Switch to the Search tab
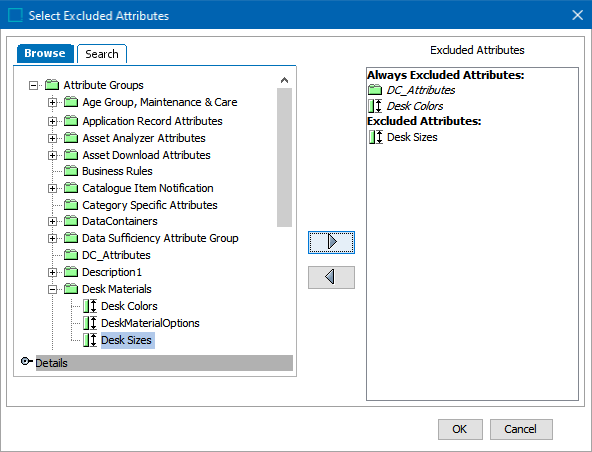592x452 pixels. pos(102,54)
